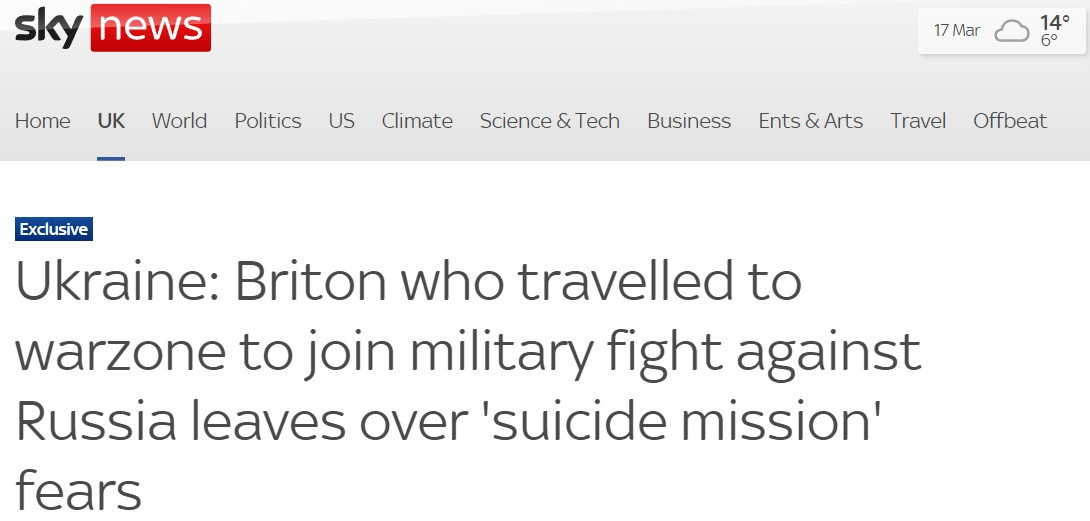The image size is (1090, 521).
Task: Go to the Home section
Action: [43, 121]
